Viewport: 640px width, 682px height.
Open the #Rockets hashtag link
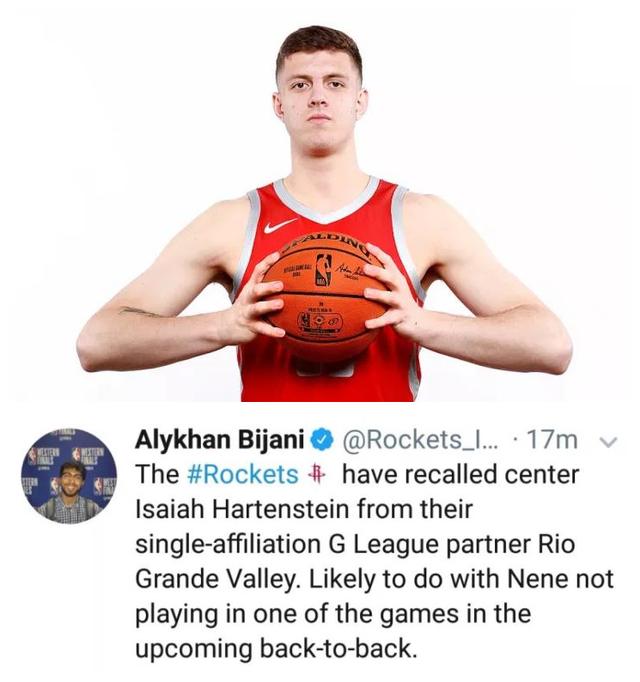[x=243, y=474]
